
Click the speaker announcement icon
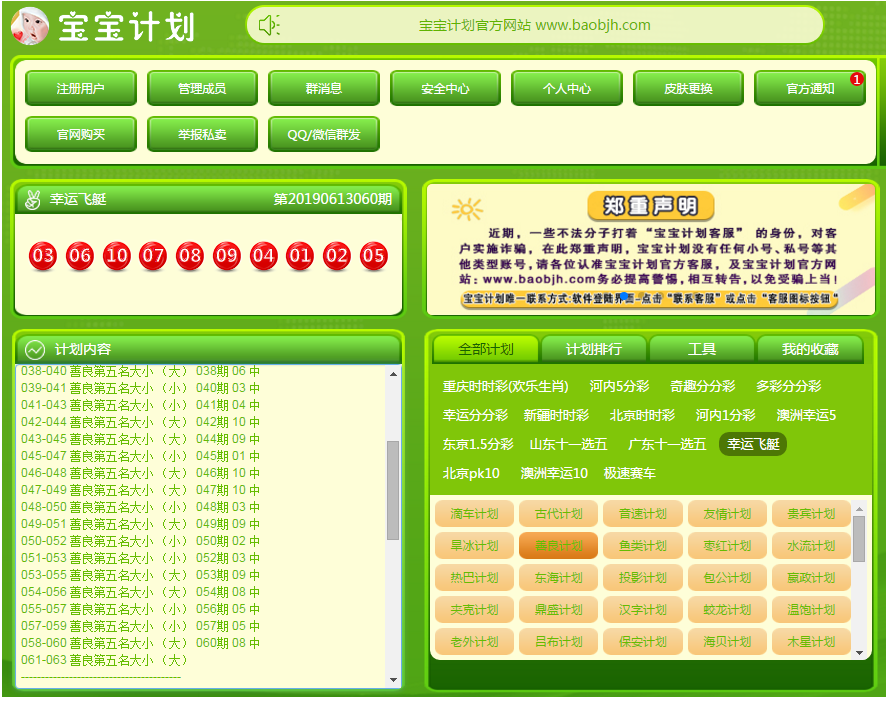coord(269,26)
